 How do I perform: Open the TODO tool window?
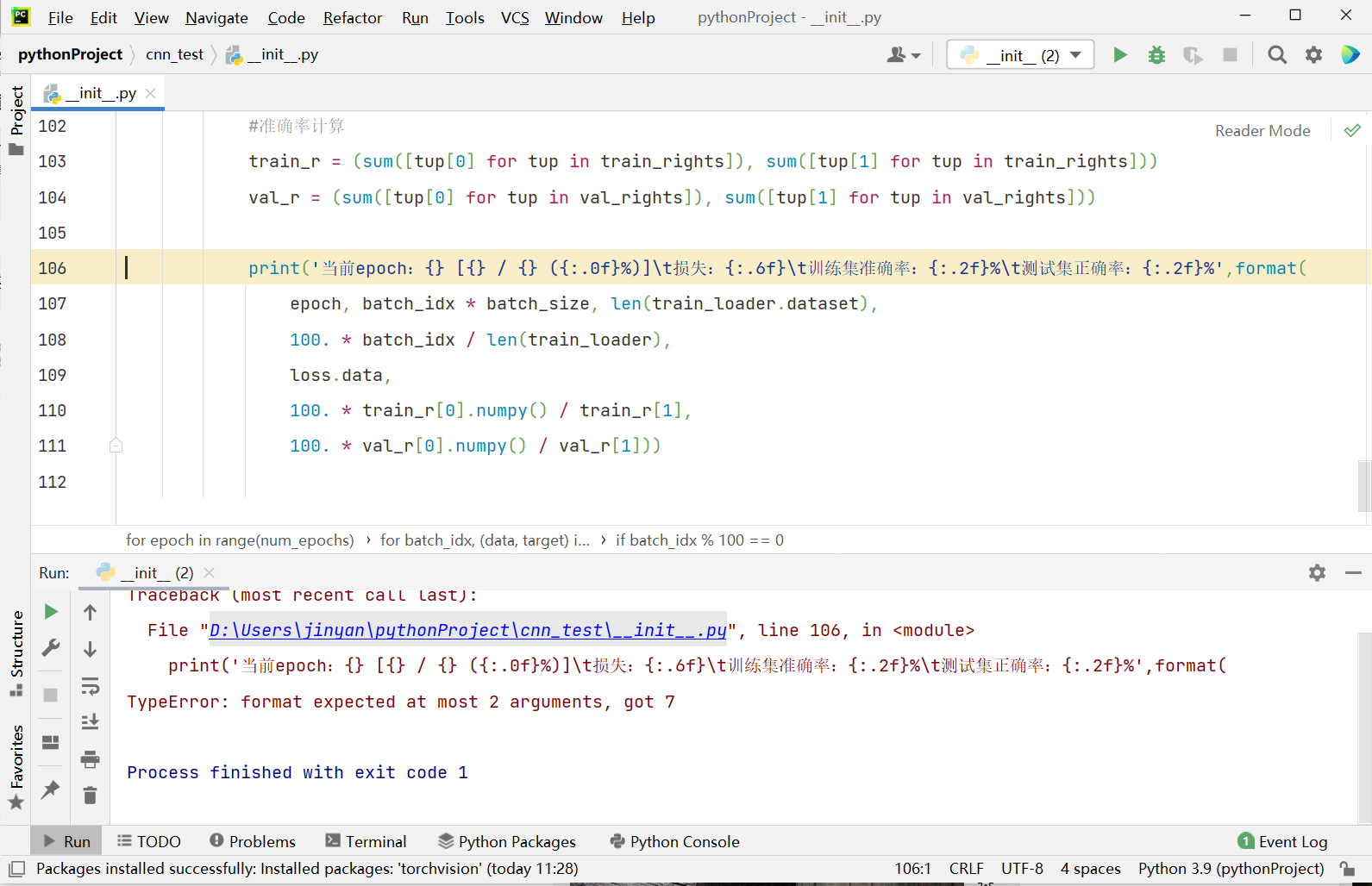tap(149, 841)
